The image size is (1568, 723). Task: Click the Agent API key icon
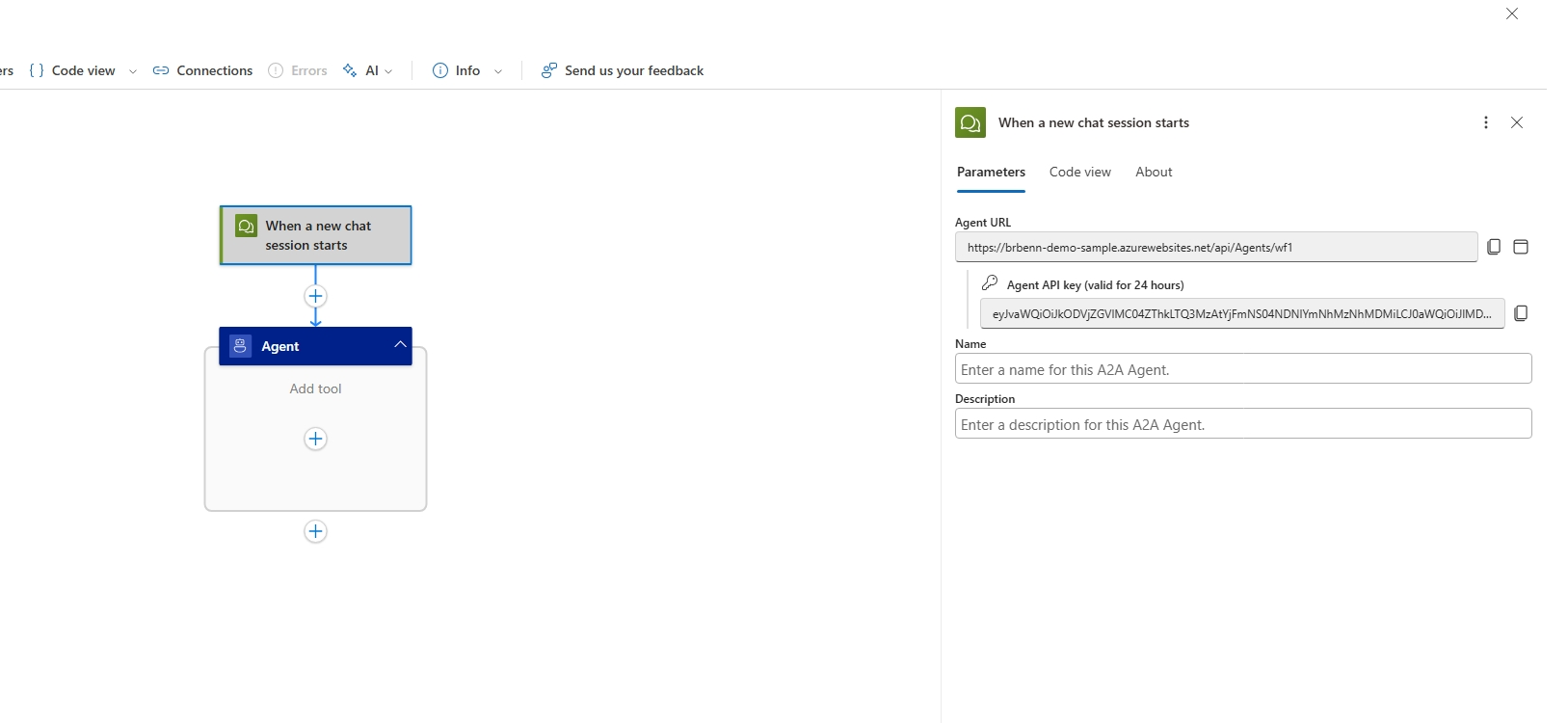pyautogui.click(x=990, y=283)
